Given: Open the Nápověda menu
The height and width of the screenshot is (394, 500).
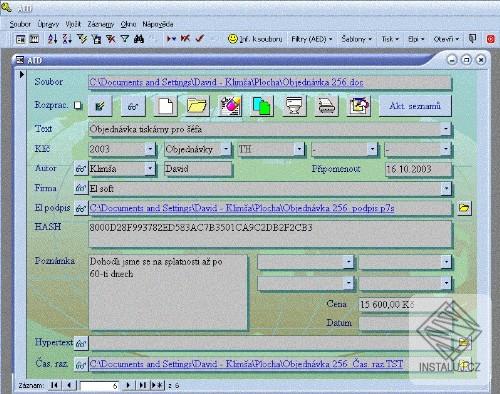Looking at the screenshot, I should click(158, 24).
